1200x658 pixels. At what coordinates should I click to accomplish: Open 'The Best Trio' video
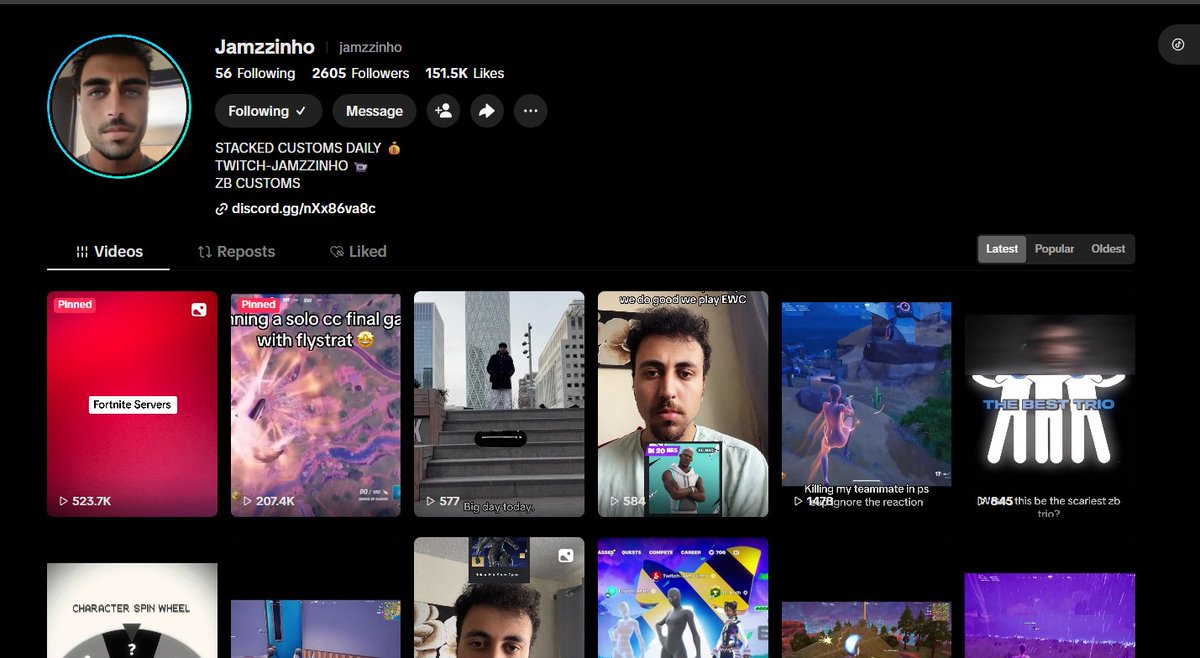1050,404
